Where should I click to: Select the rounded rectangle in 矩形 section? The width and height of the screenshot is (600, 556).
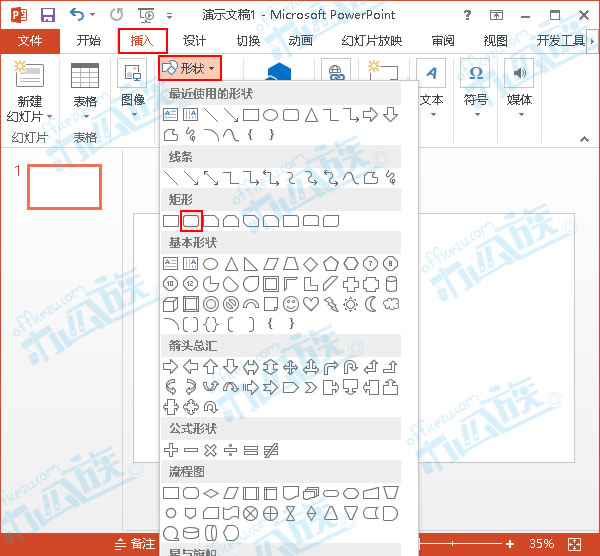click(191, 221)
